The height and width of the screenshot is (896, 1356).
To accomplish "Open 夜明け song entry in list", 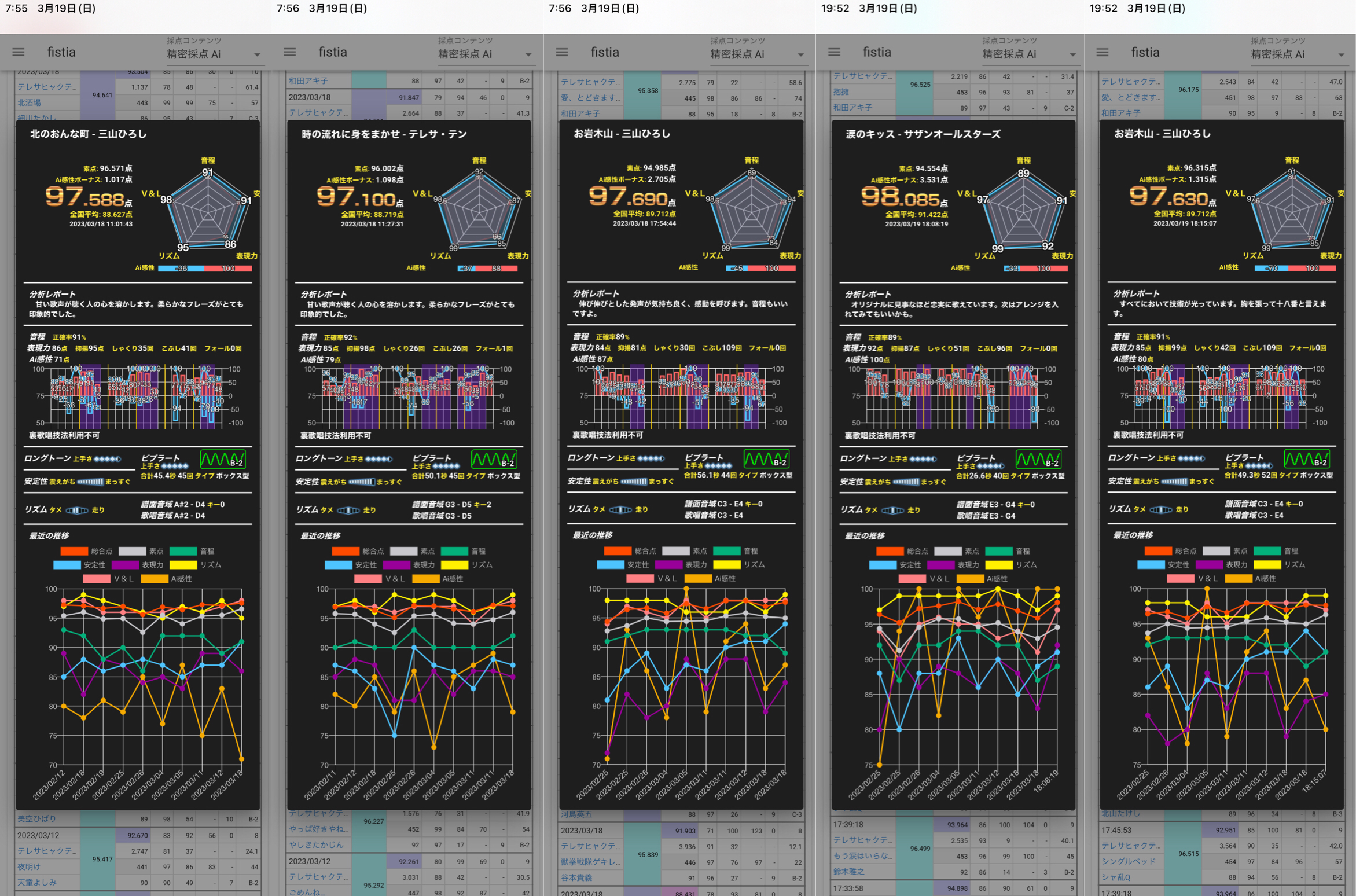I will (29, 866).
